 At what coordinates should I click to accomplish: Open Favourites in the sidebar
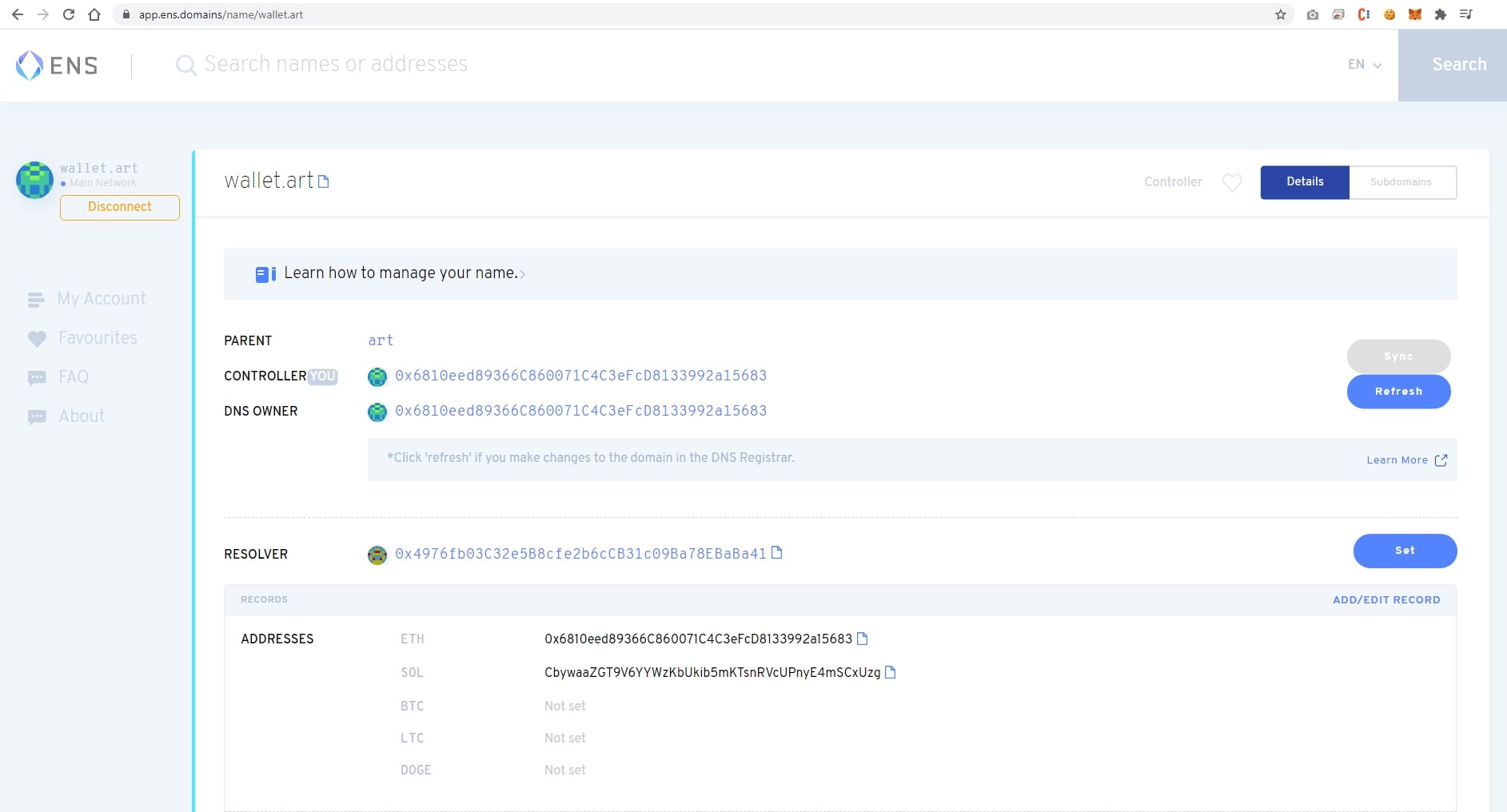[82, 338]
